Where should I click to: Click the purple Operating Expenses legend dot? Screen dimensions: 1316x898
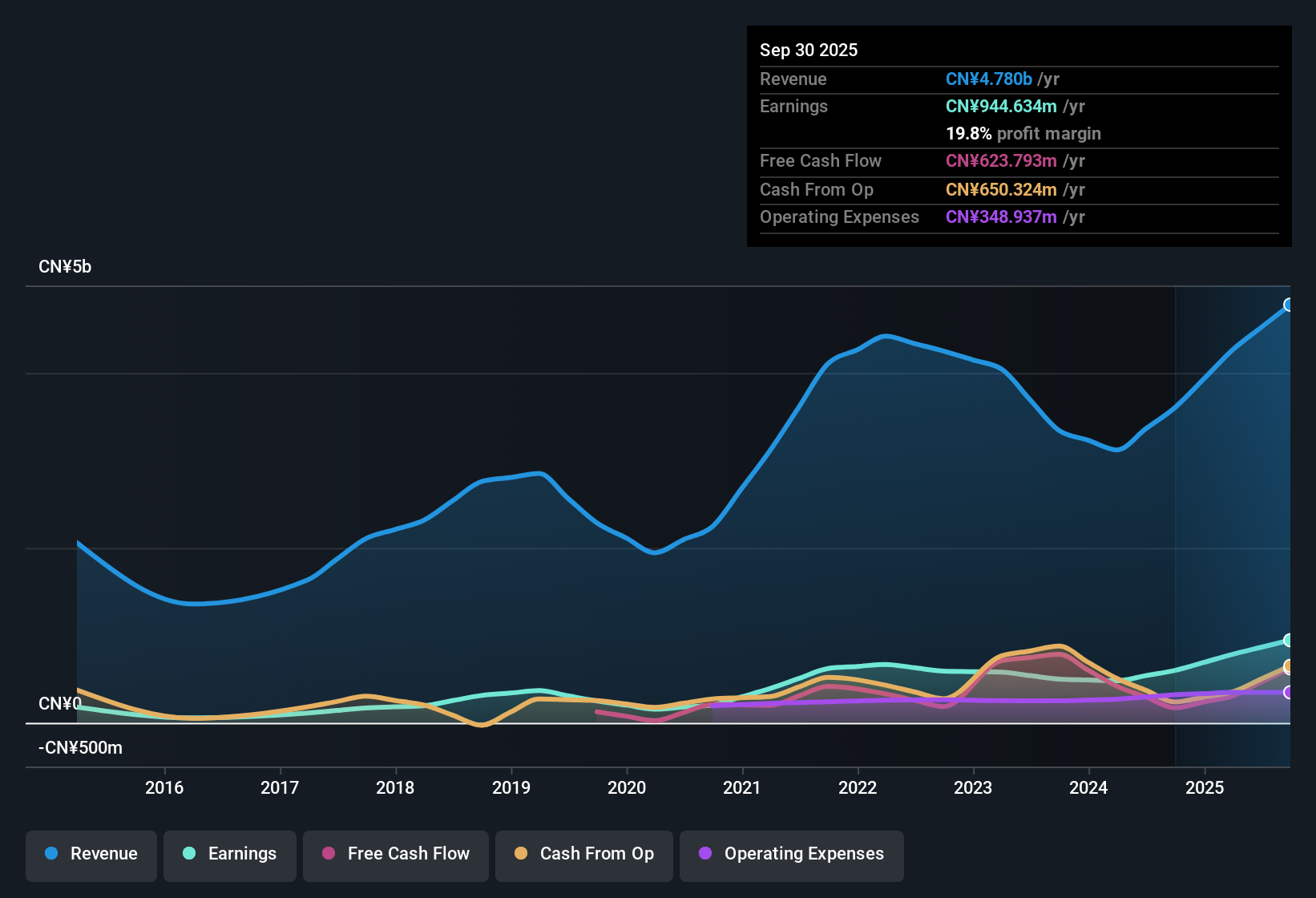pyautogui.click(x=705, y=854)
